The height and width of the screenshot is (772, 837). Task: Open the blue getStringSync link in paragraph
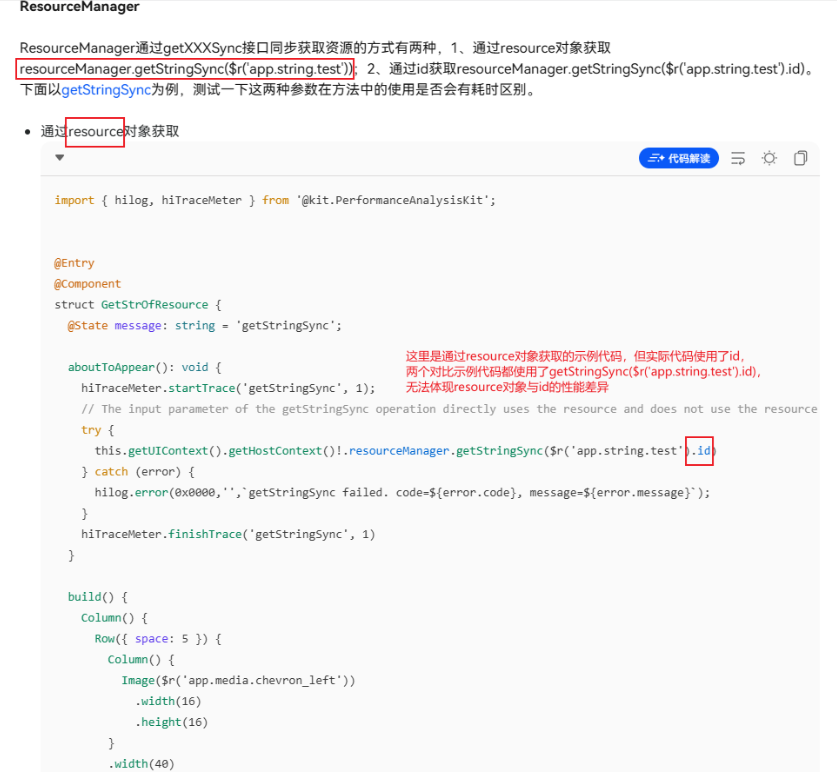pyautogui.click(x=106, y=90)
